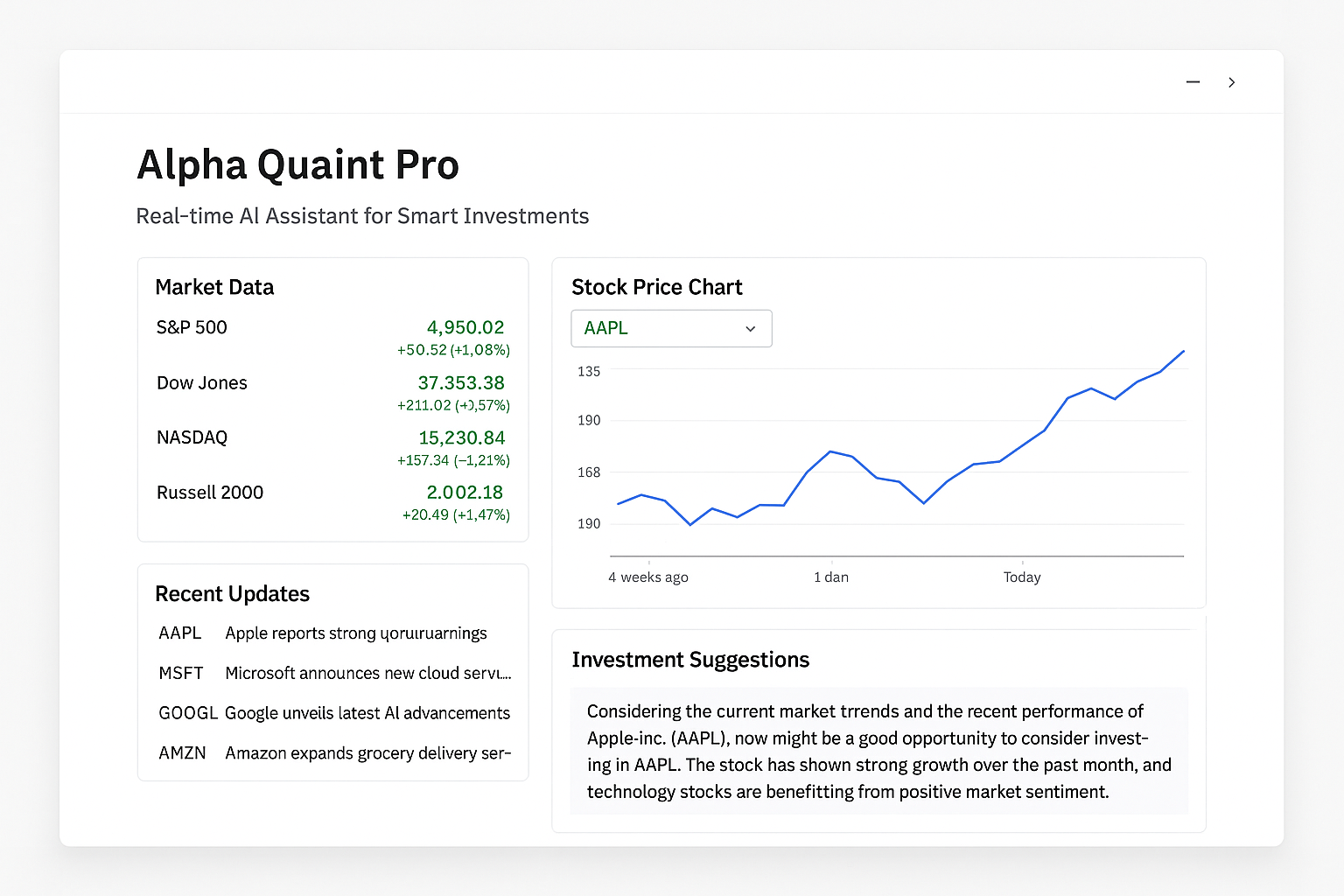The height and width of the screenshot is (896, 1344).
Task: Open the stock symbol dropdown showing AAPL
Action: [x=671, y=328]
